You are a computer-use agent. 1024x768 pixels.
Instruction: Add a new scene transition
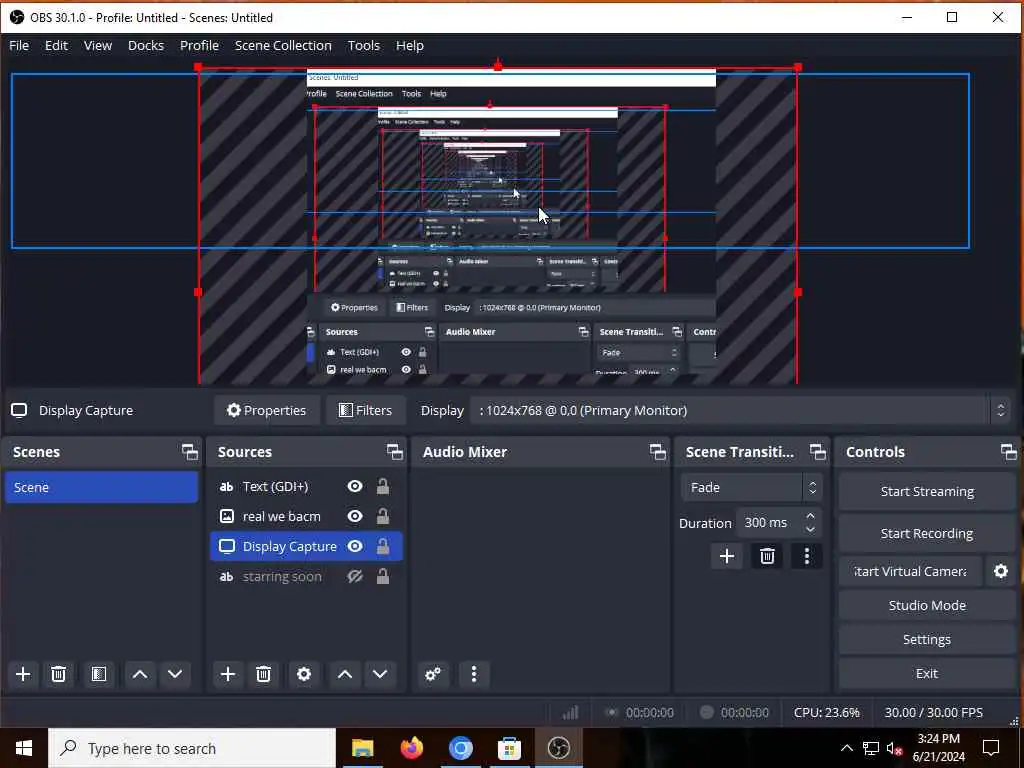[727, 556]
